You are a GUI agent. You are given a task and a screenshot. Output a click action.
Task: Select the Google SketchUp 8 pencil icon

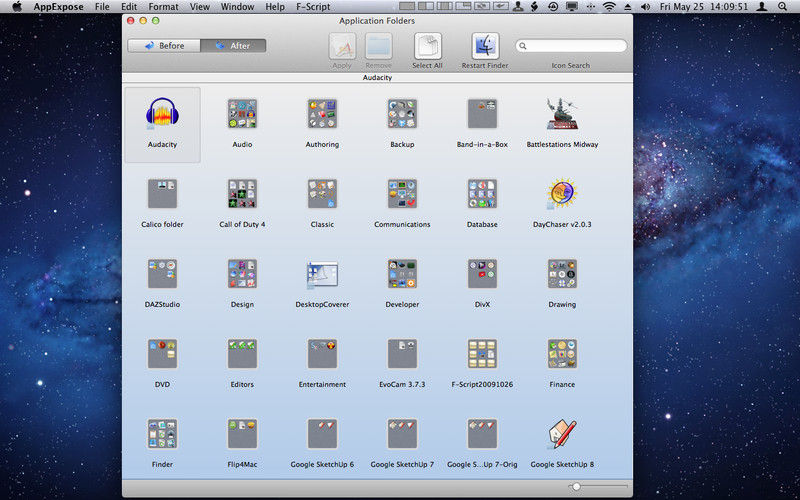562,434
